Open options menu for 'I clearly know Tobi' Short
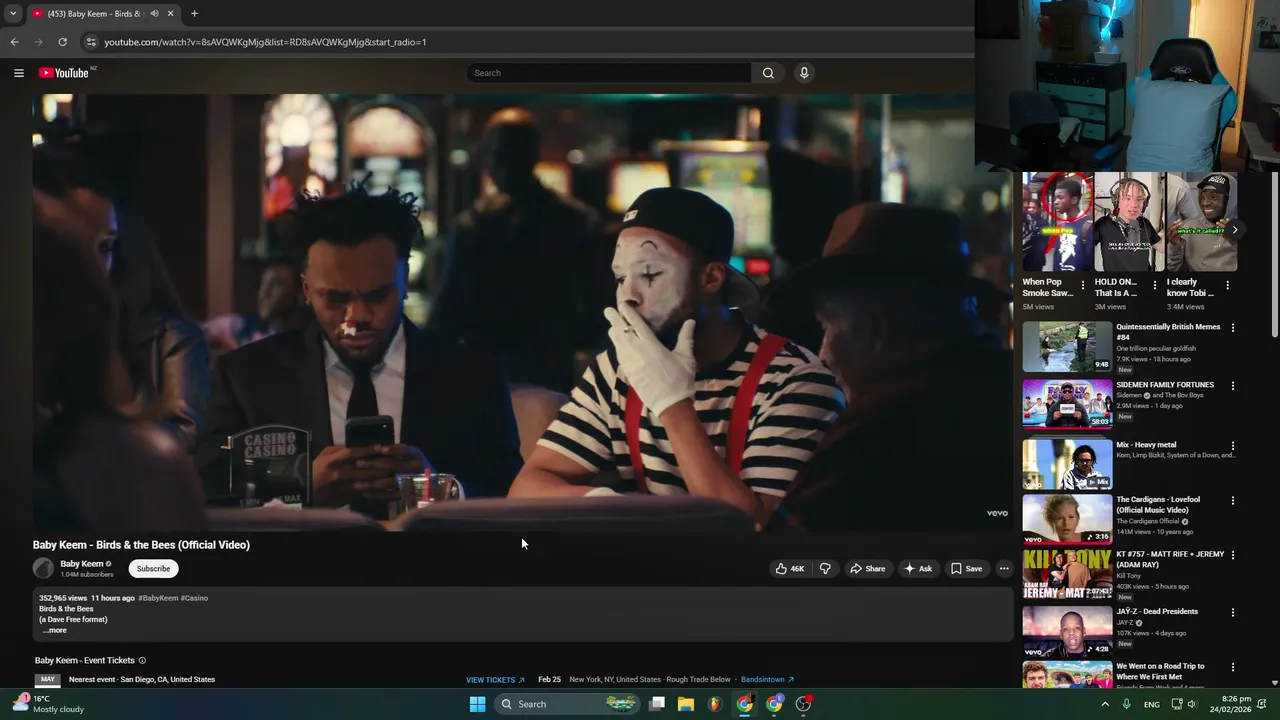Image resolution: width=1280 pixels, height=720 pixels. coord(1227,286)
